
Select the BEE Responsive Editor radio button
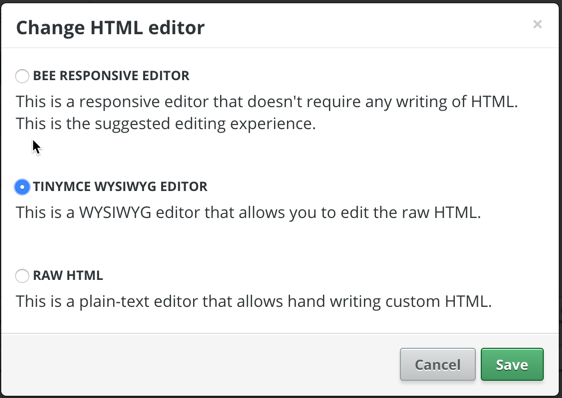(x=22, y=76)
